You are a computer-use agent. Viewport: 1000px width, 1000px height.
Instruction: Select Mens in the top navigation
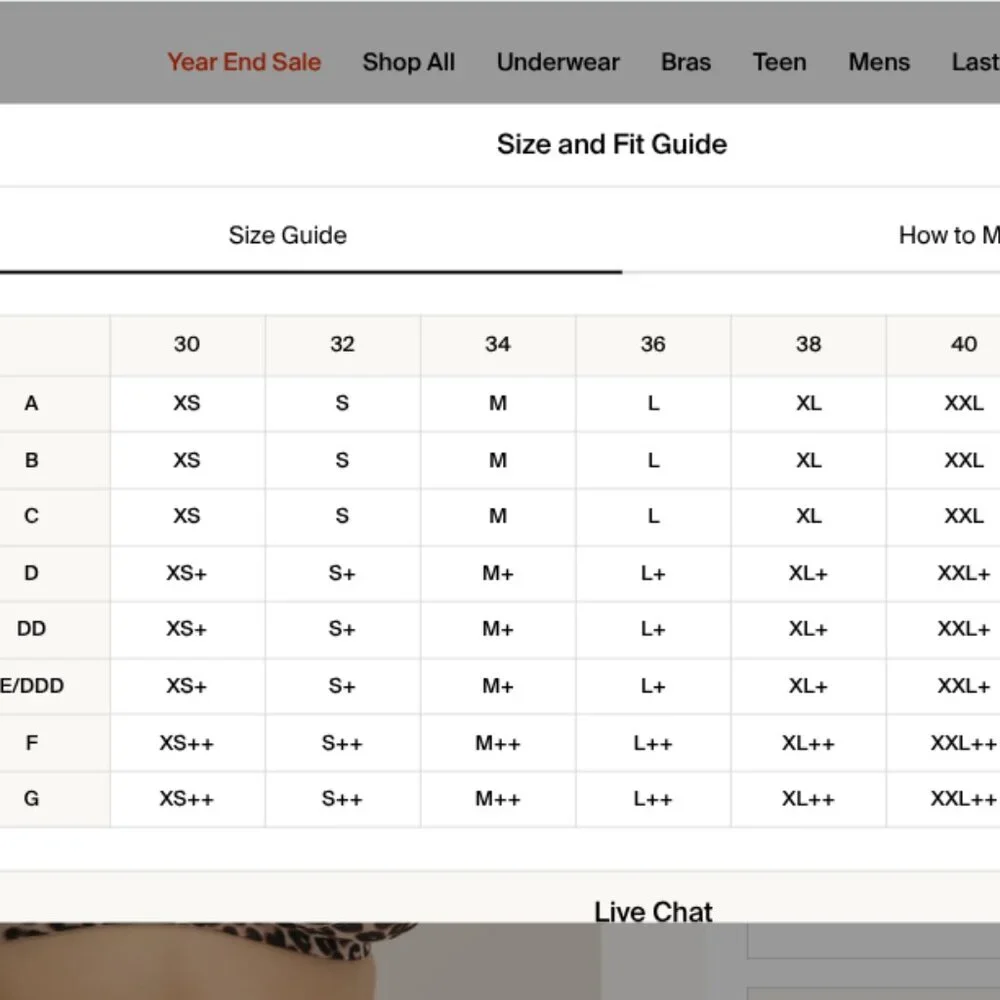pyautogui.click(x=879, y=62)
